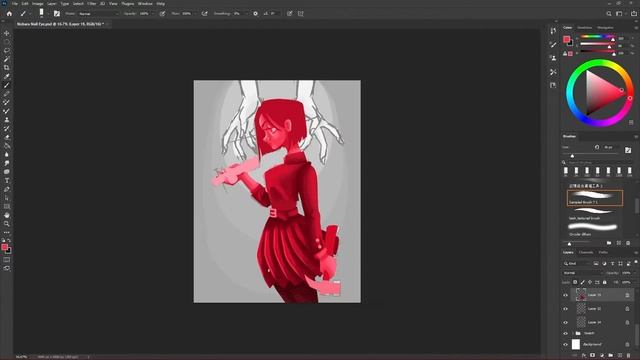The width and height of the screenshot is (640, 360).
Task: Open the Kind filter dropdown in Layers
Action: click(x=577, y=264)
